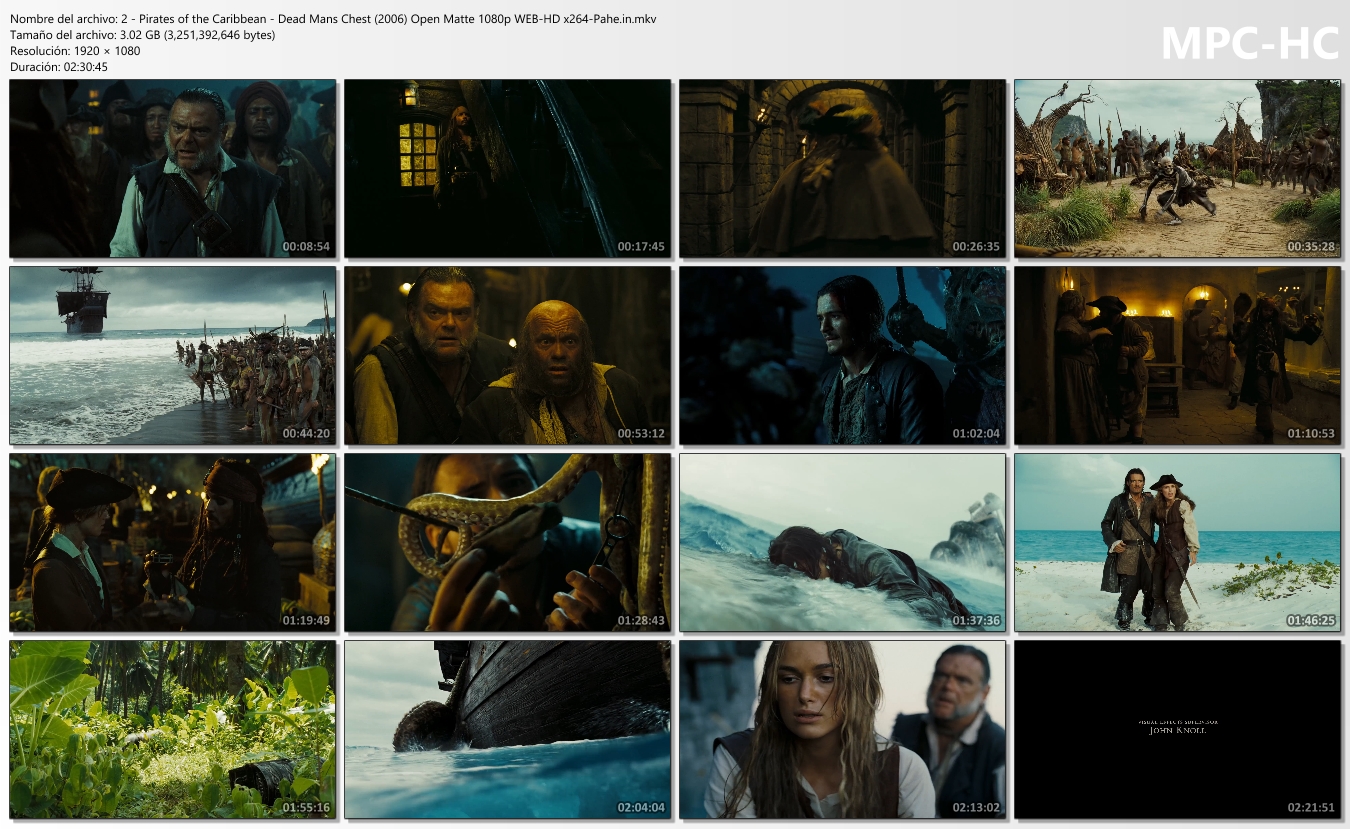Open the thumbnail timestamped 00:26:35
The height and width of the screenshot is (829, 1350).
[842, 169]
